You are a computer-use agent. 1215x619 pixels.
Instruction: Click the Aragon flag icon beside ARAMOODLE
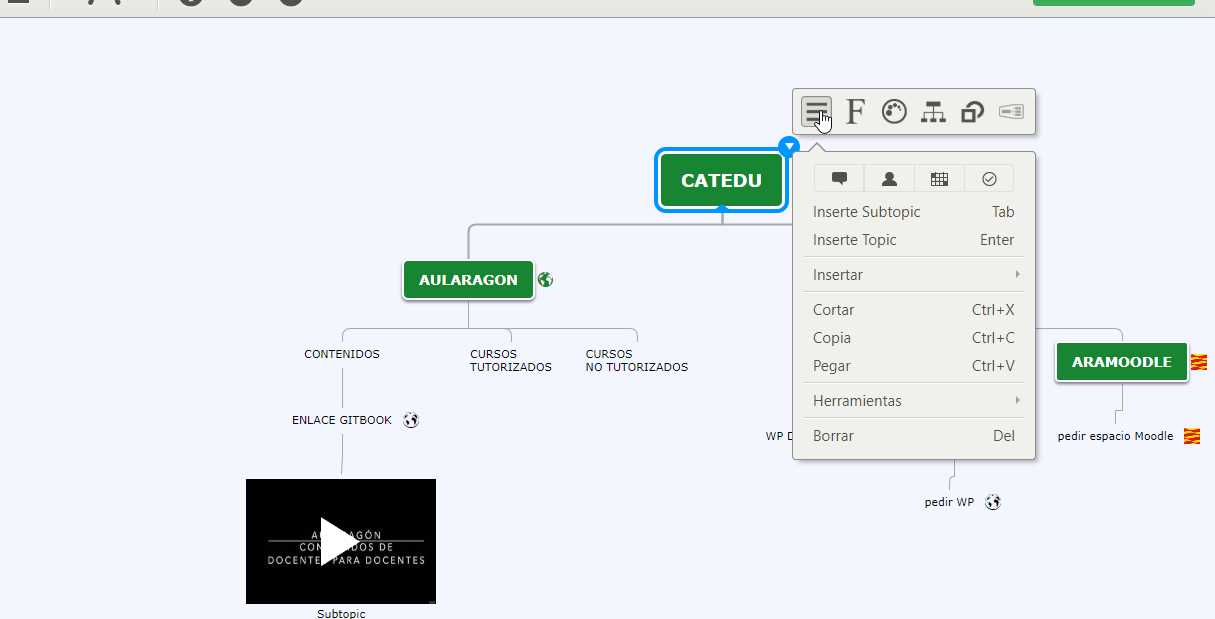click(x=1199, y=362)
